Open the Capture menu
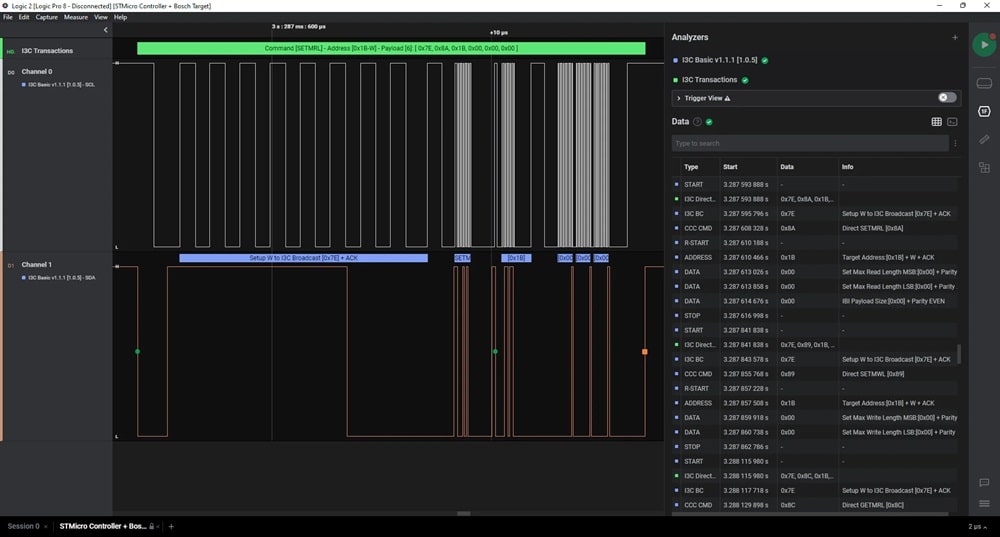 [47, 17]
